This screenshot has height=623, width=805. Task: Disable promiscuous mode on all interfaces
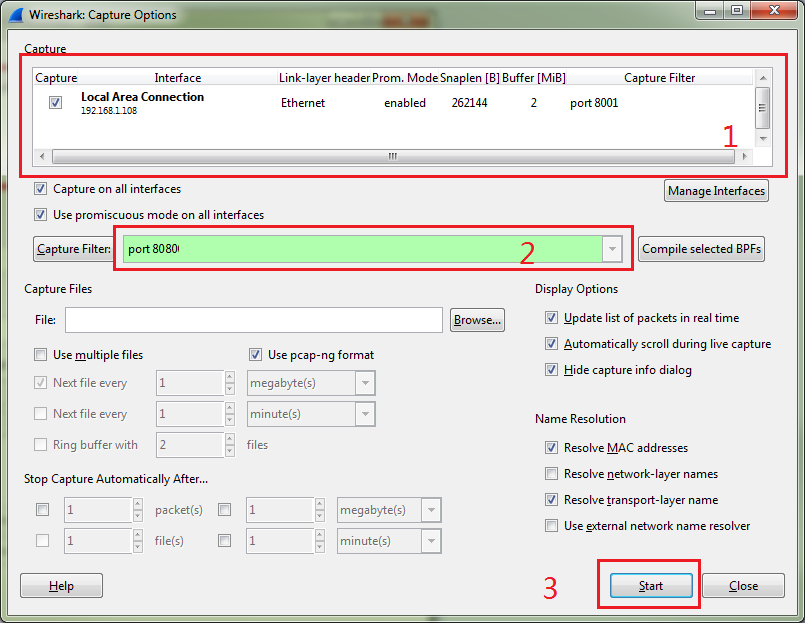pos(41,214)
